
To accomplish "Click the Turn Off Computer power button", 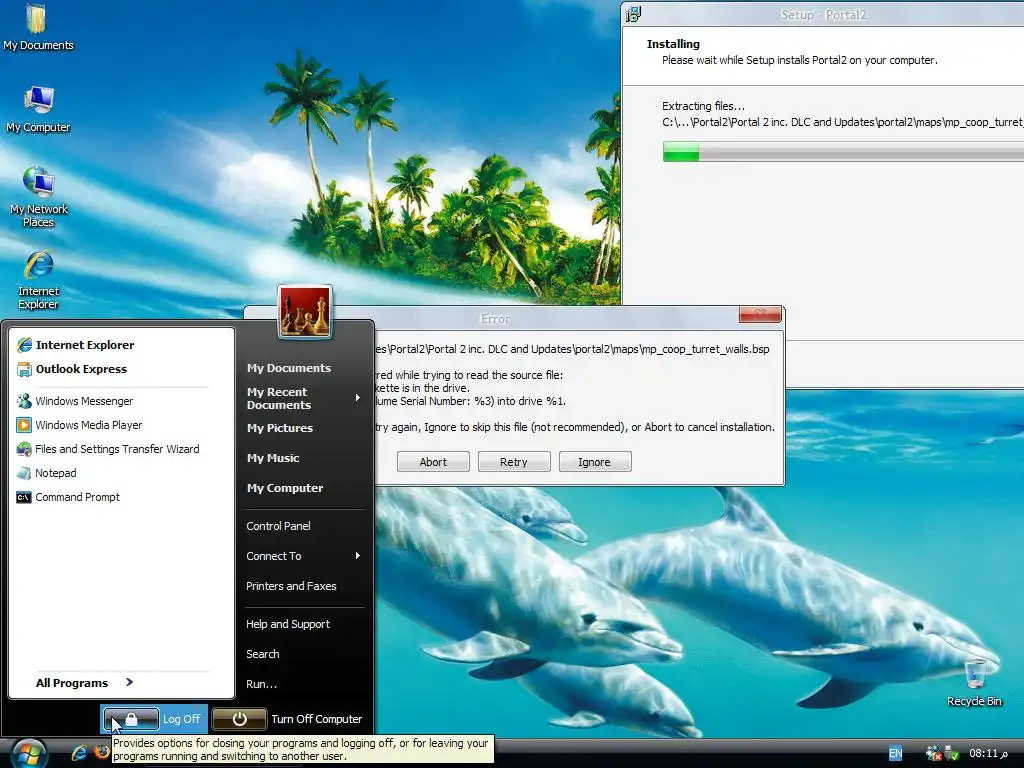I will tap(239, 719).
